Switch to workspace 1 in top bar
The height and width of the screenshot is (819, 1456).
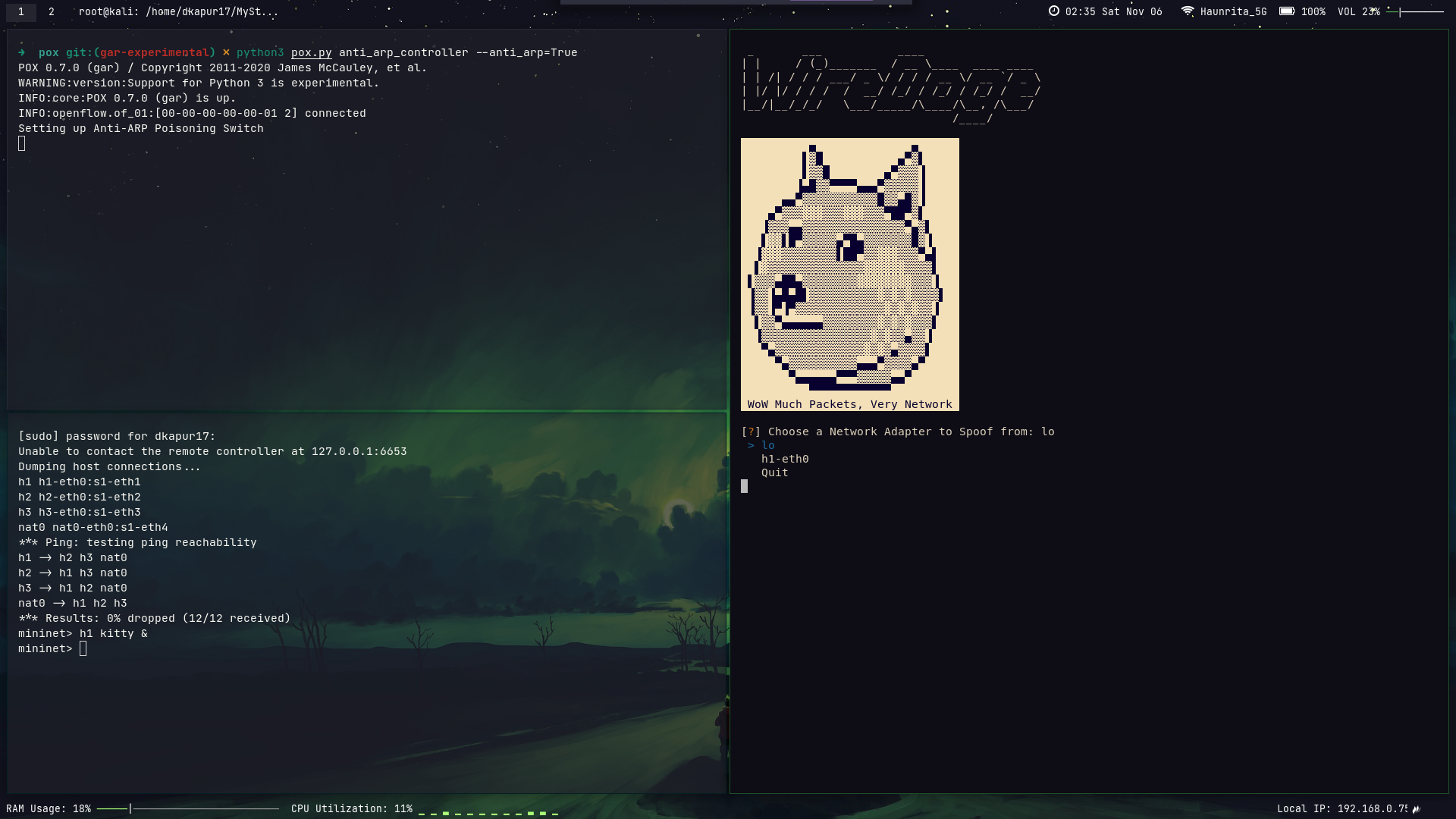pyautogui.click(x=21, y=12)
